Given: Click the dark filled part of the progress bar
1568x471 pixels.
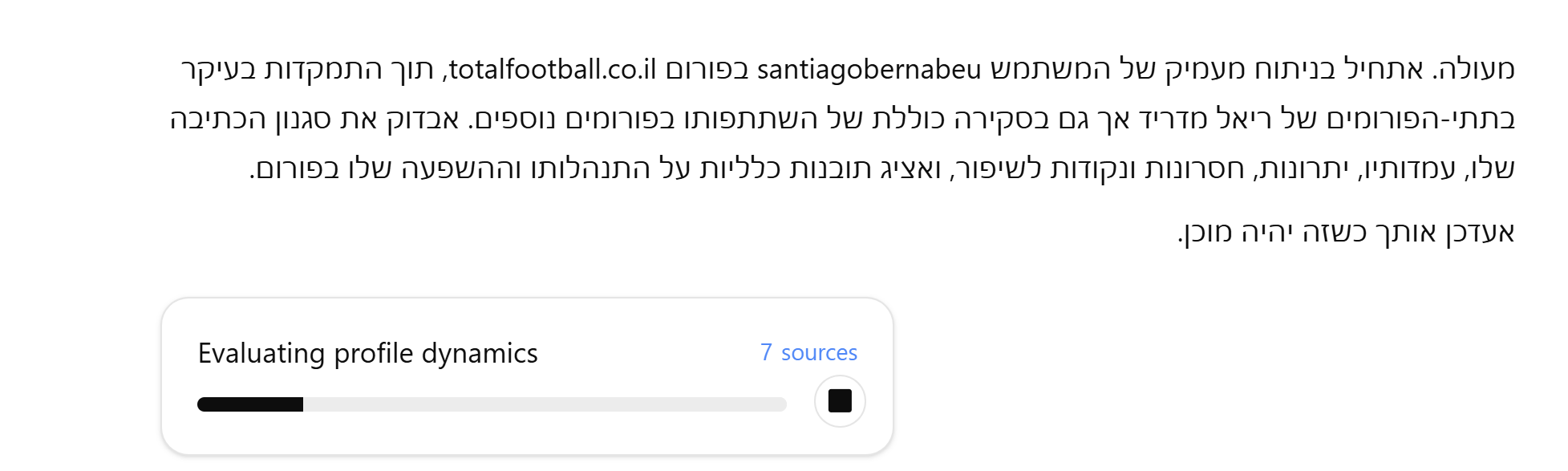Looking at the screenshot, I should (249, 404).
